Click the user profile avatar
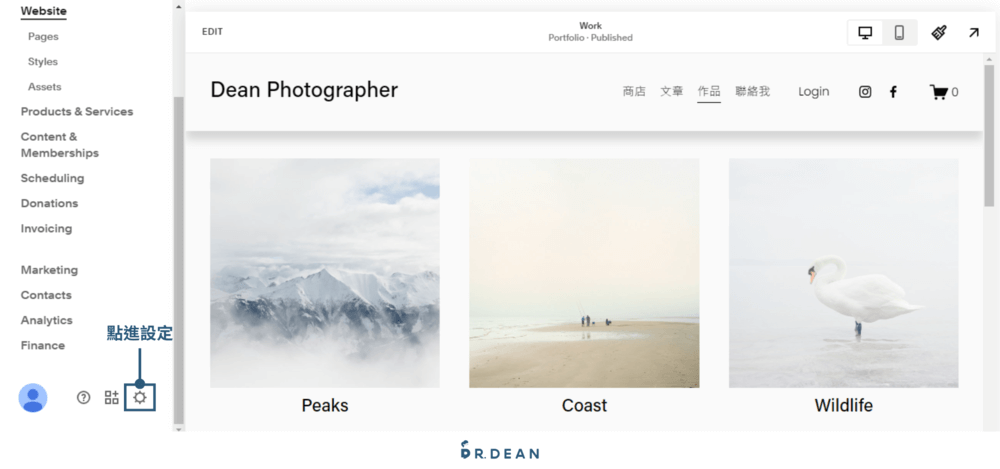Screen dimensions: 1000x469 coord(33,398)
